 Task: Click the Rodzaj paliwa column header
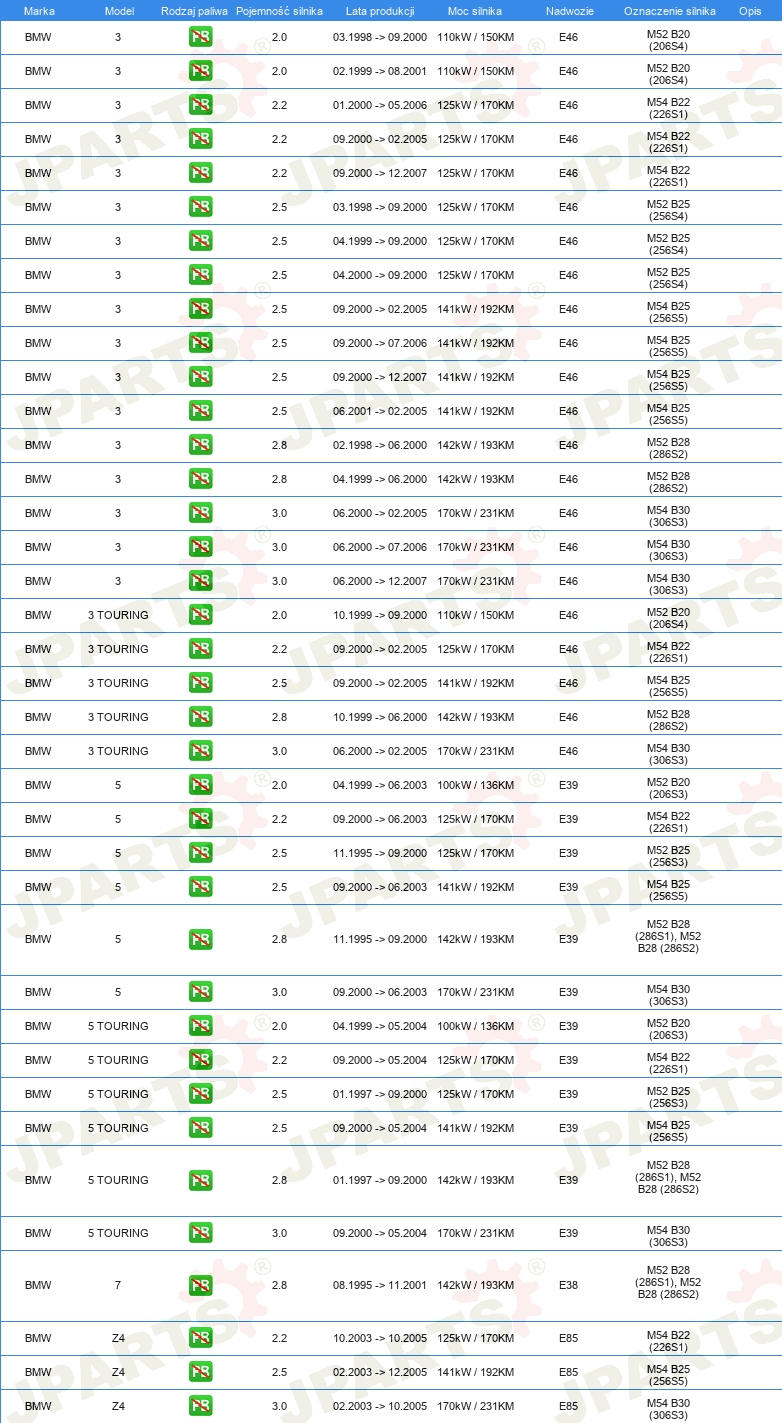[x=194, y=10]
